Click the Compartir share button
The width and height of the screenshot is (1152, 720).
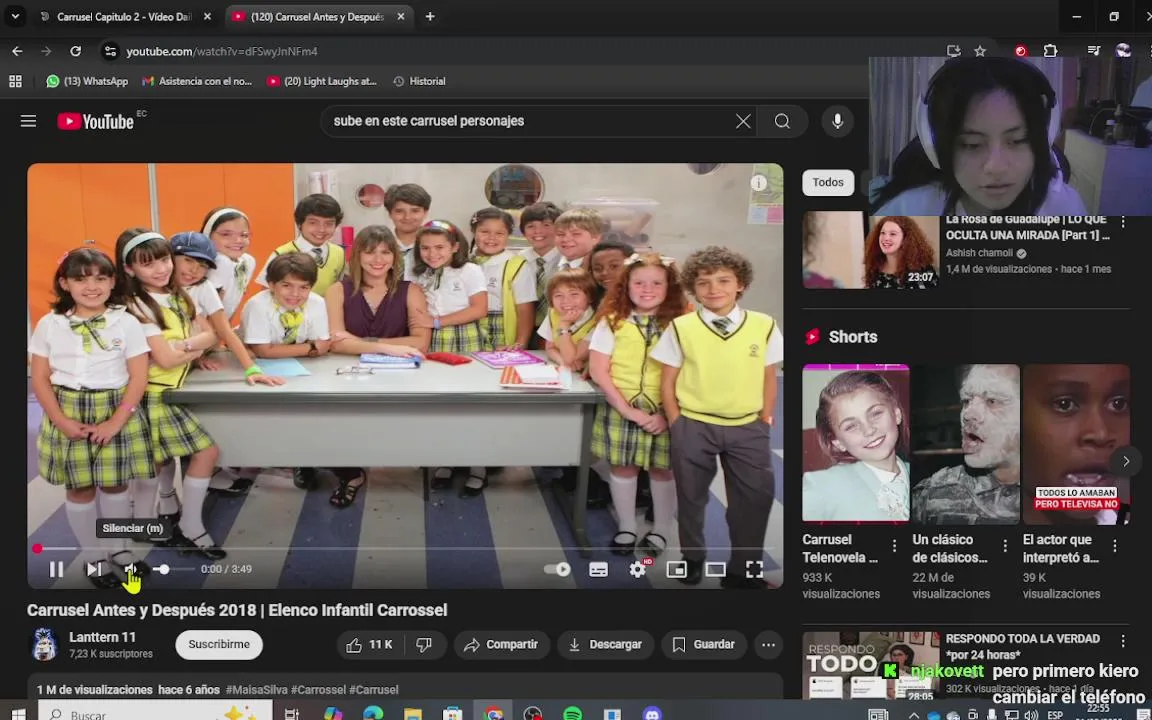coord(502,644)
